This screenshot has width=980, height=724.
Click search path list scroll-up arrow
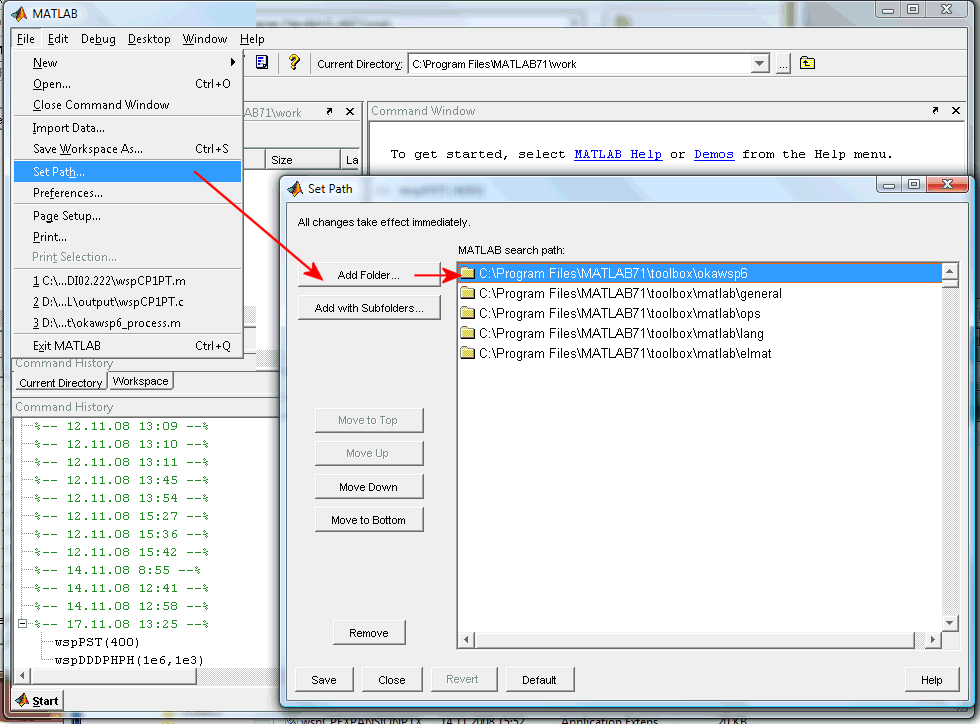949,271
